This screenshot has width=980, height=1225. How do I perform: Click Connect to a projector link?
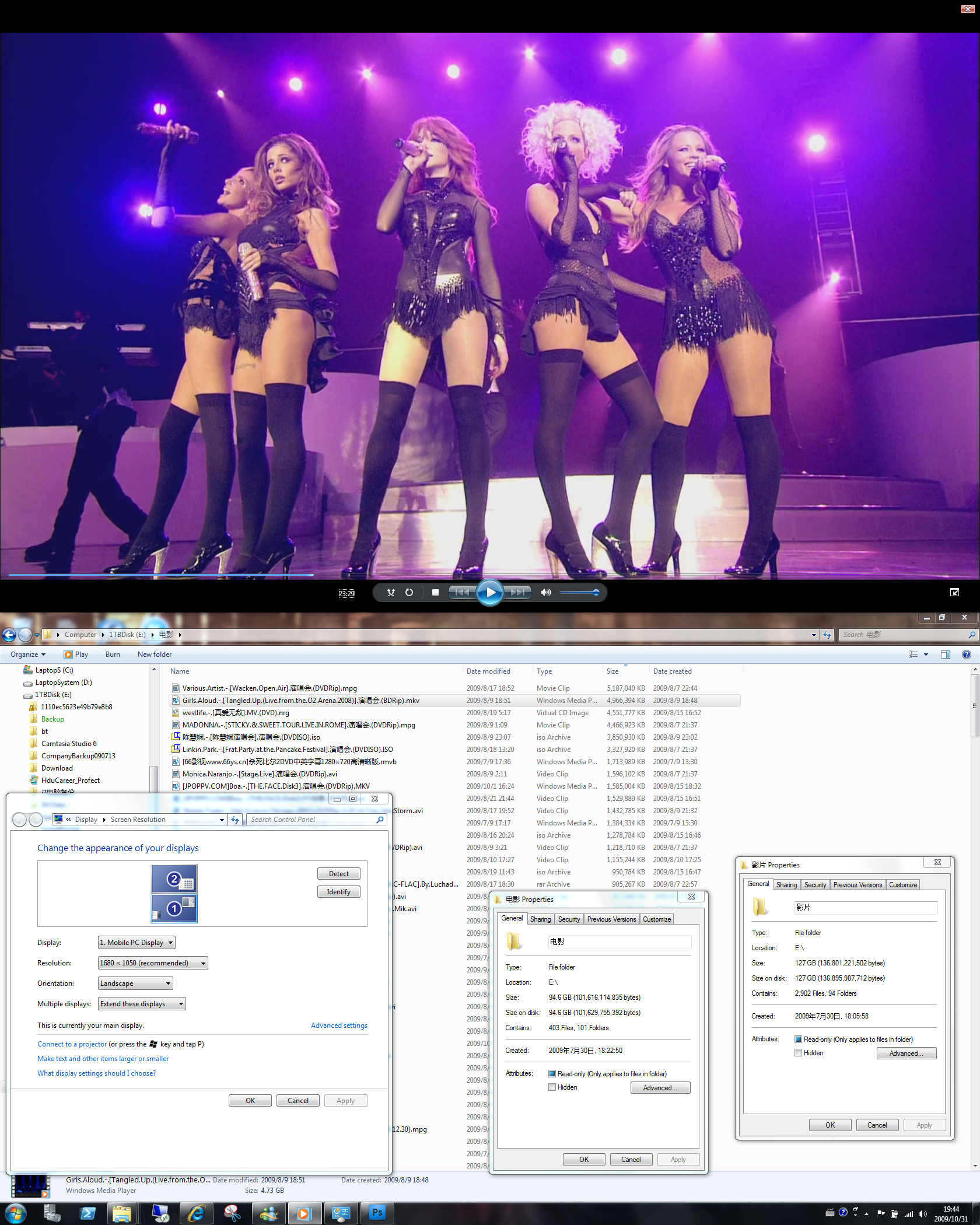(72, 1044)
